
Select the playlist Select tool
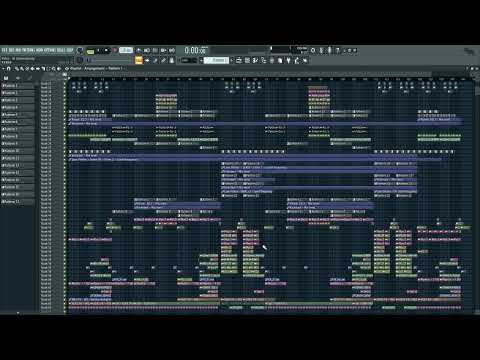(x=48, y=69)
